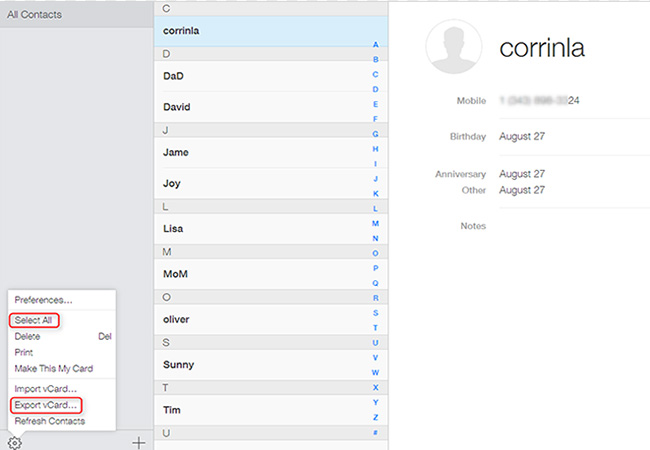Jump to letter M in index

376,224
